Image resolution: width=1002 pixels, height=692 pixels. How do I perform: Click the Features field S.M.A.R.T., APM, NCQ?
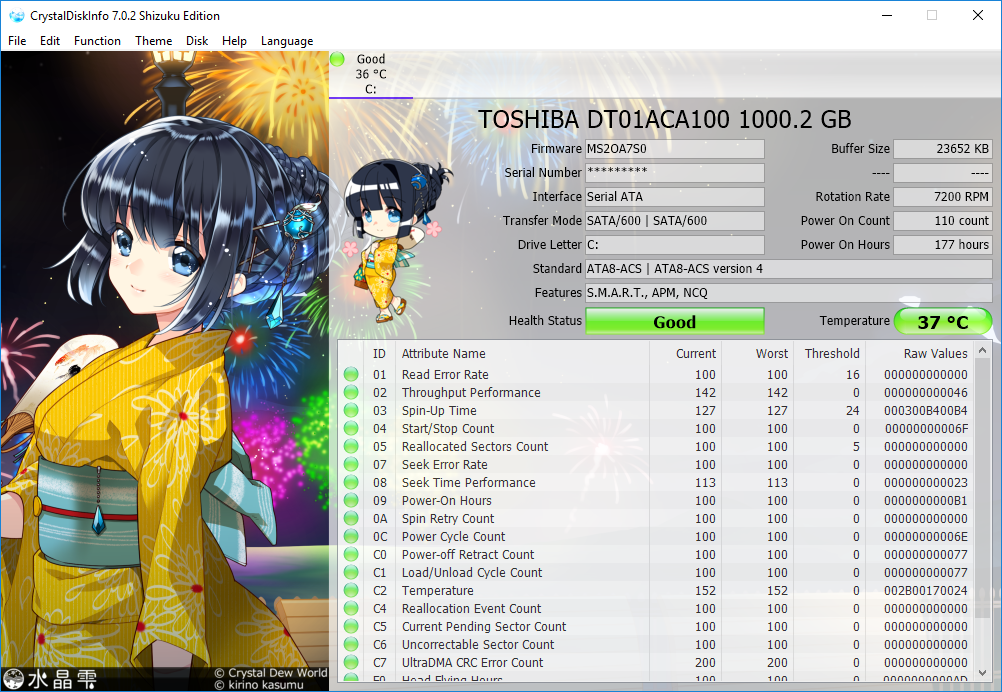(x=789, y=293)
